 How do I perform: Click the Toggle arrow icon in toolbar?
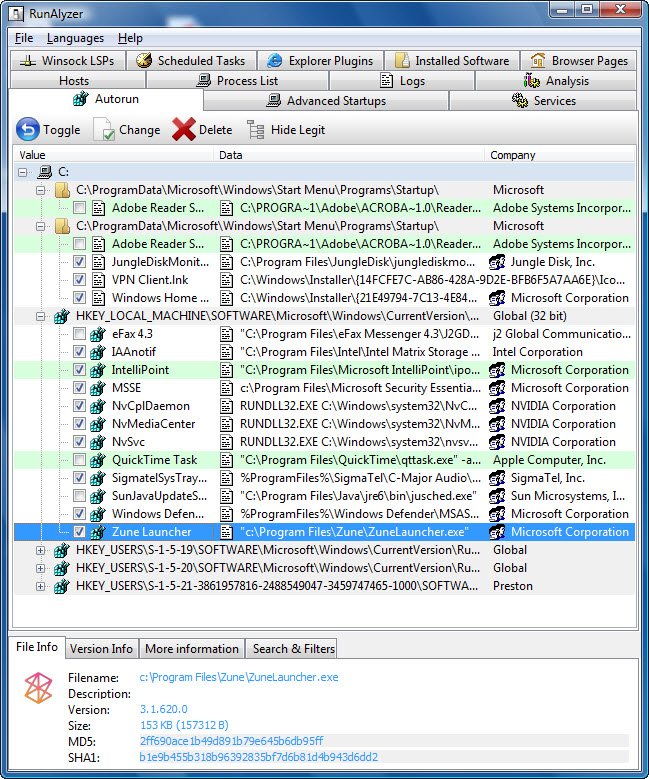point(28,130)
